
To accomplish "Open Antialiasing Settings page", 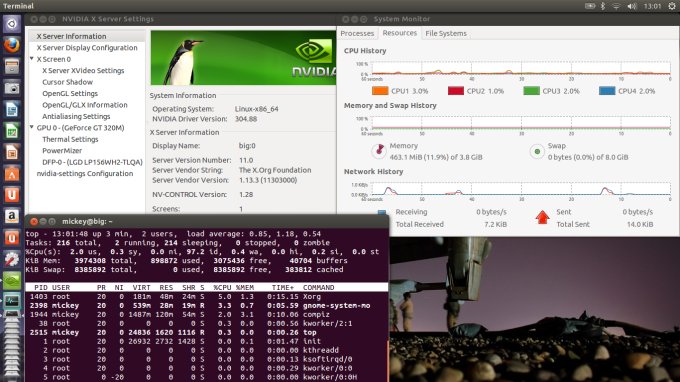I will (76, 116).
